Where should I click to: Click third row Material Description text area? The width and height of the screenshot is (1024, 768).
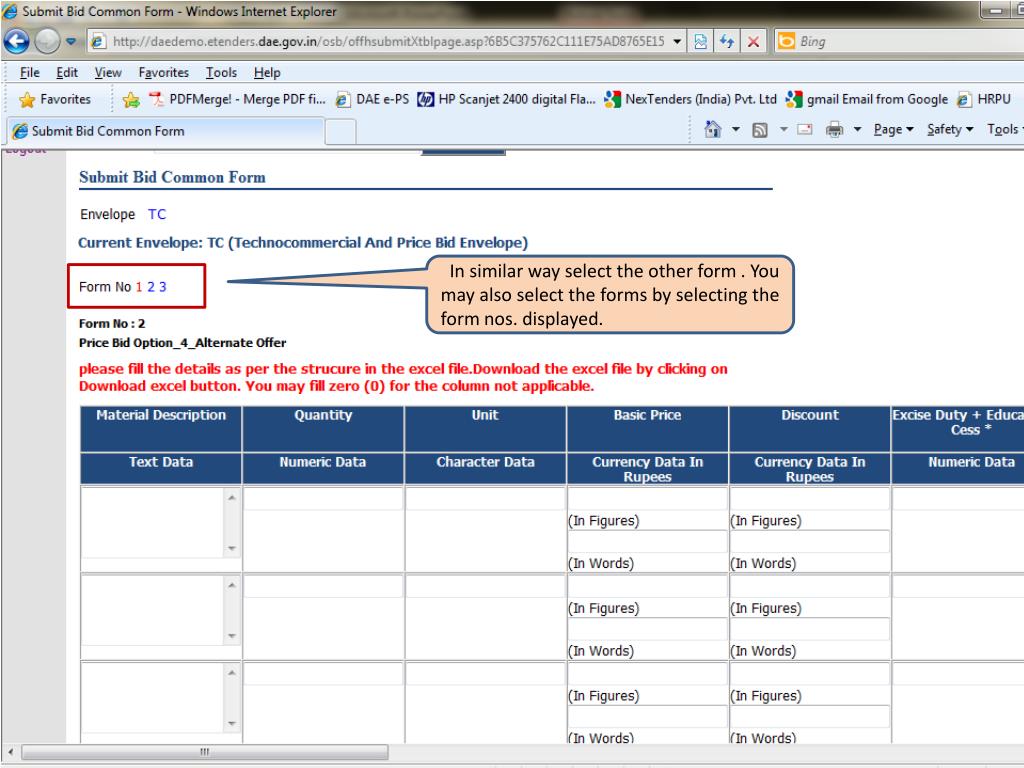coord(153,697)
